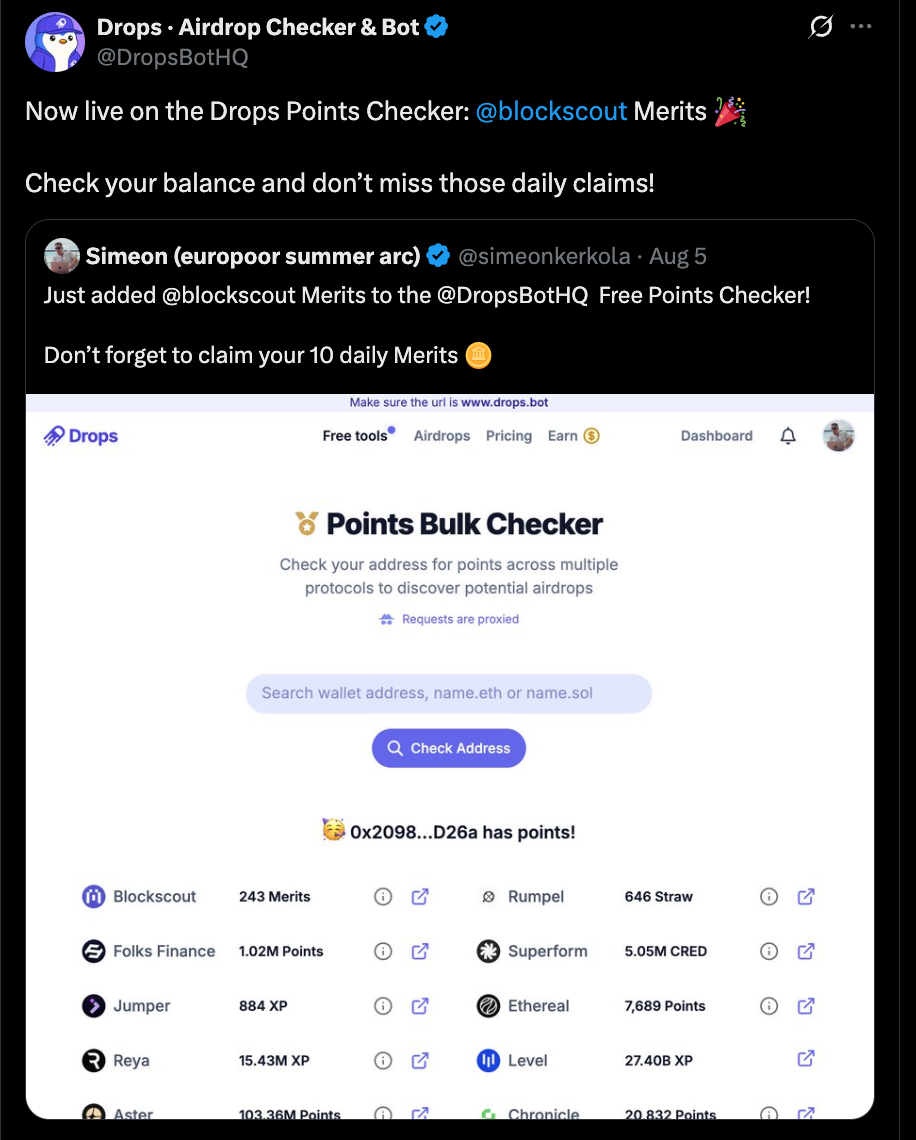916x1140 pixels.
Task: Go to the Pricing page
Action: point(509,436)
